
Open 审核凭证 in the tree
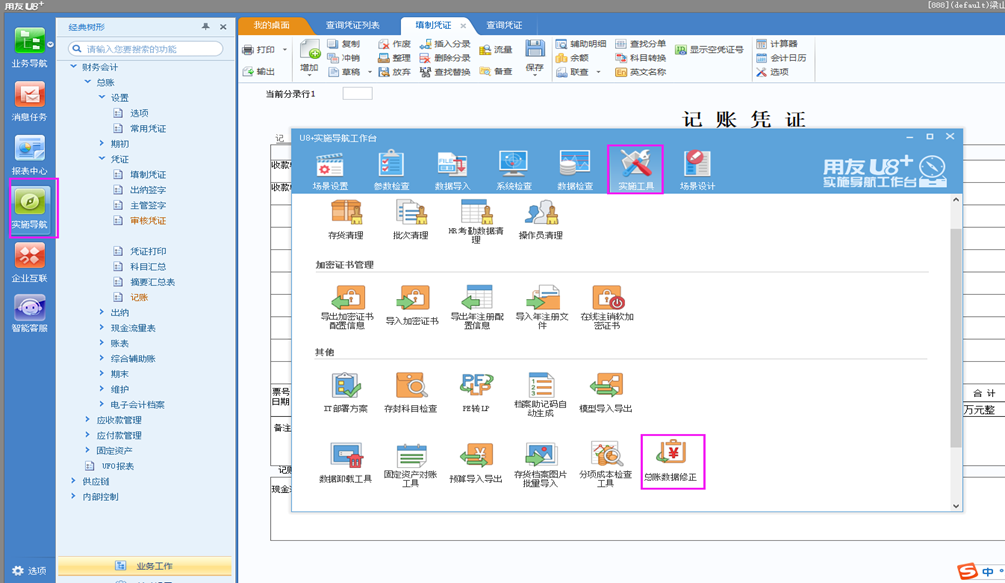[148, 220]
